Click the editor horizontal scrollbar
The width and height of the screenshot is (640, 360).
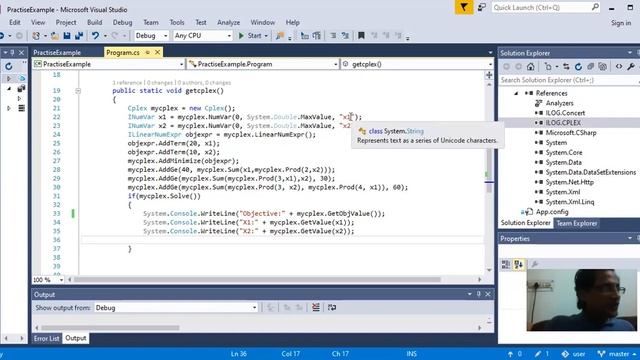[x=257, y=280]
